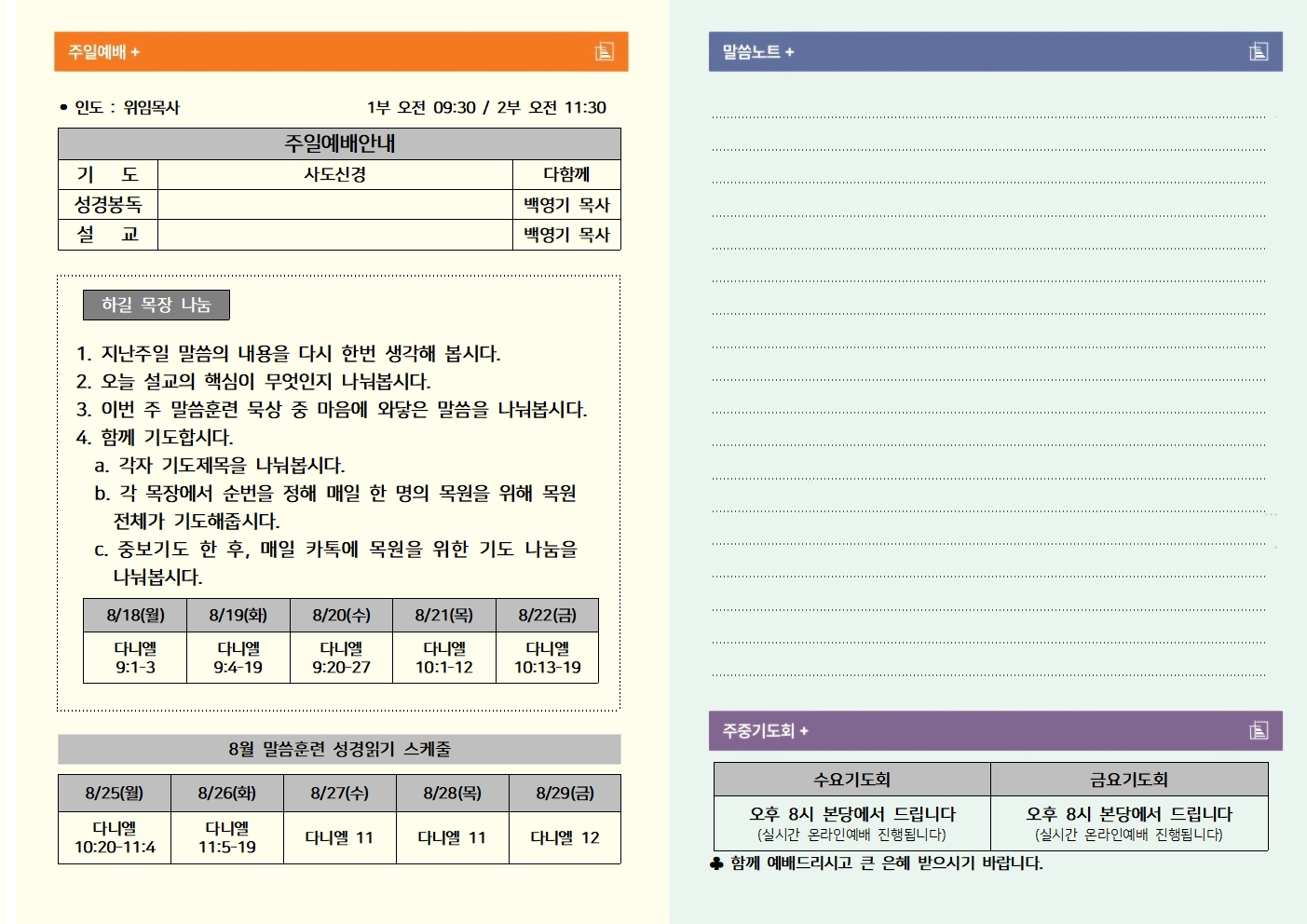Click the document icon in the purple 주중기도회 header
Viewport: 1307px width, 924px height.
(1259, 731)
